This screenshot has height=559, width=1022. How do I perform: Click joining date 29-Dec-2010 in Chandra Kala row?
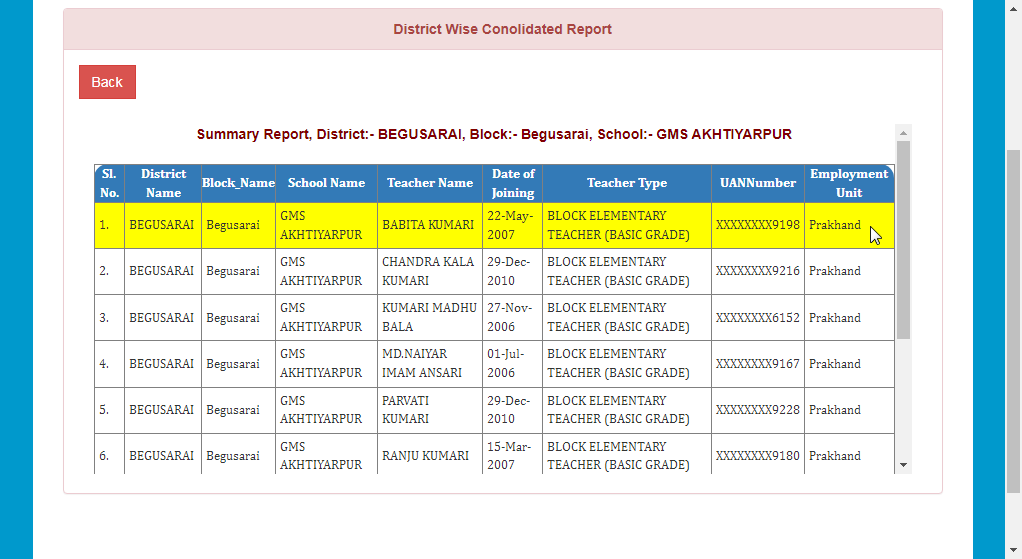point(509,271)
